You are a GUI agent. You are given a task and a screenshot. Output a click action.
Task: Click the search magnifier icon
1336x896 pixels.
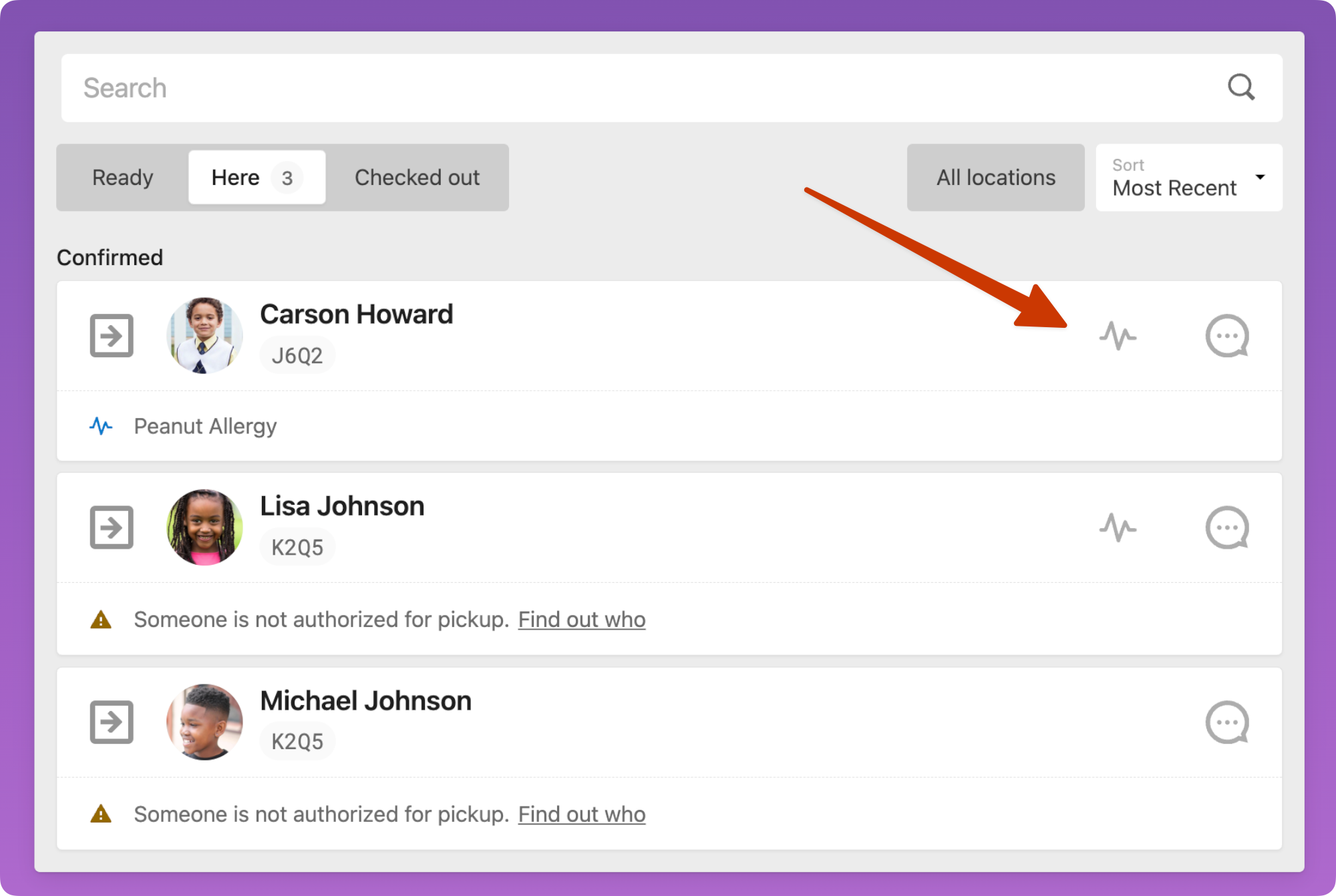tap(1241, 87)
